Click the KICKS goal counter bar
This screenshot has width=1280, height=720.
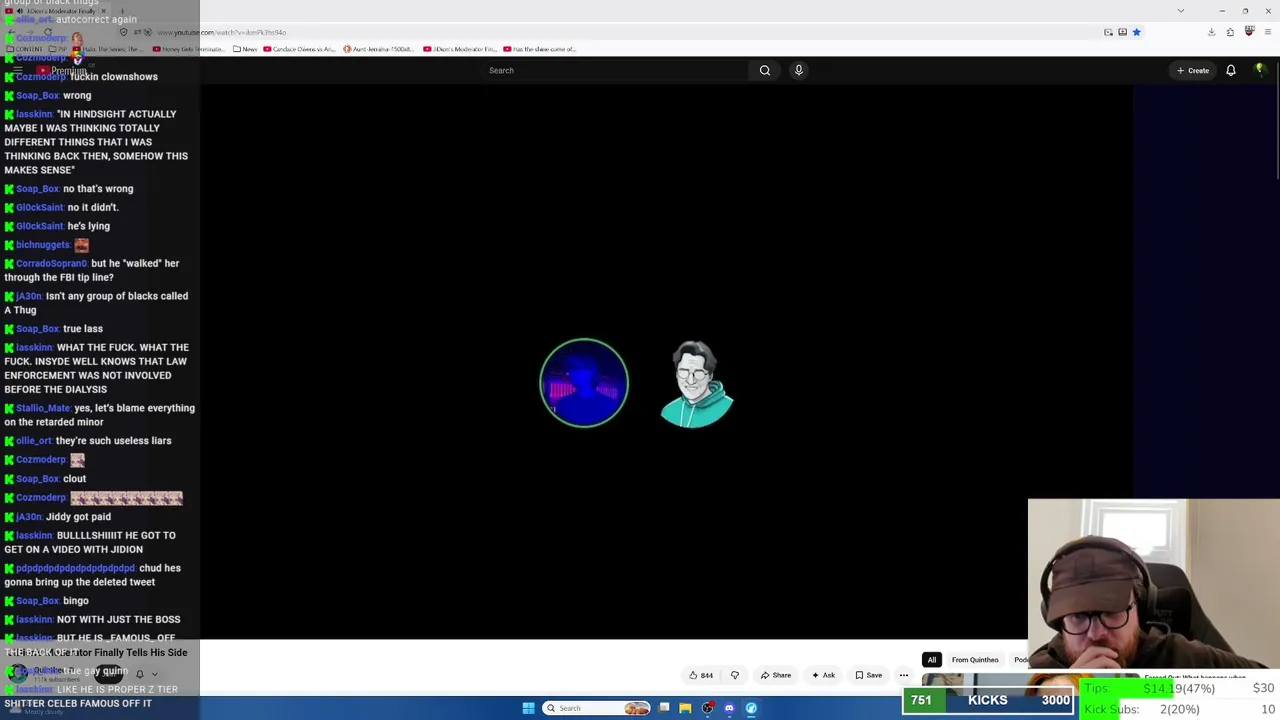[x=988, y=700]
